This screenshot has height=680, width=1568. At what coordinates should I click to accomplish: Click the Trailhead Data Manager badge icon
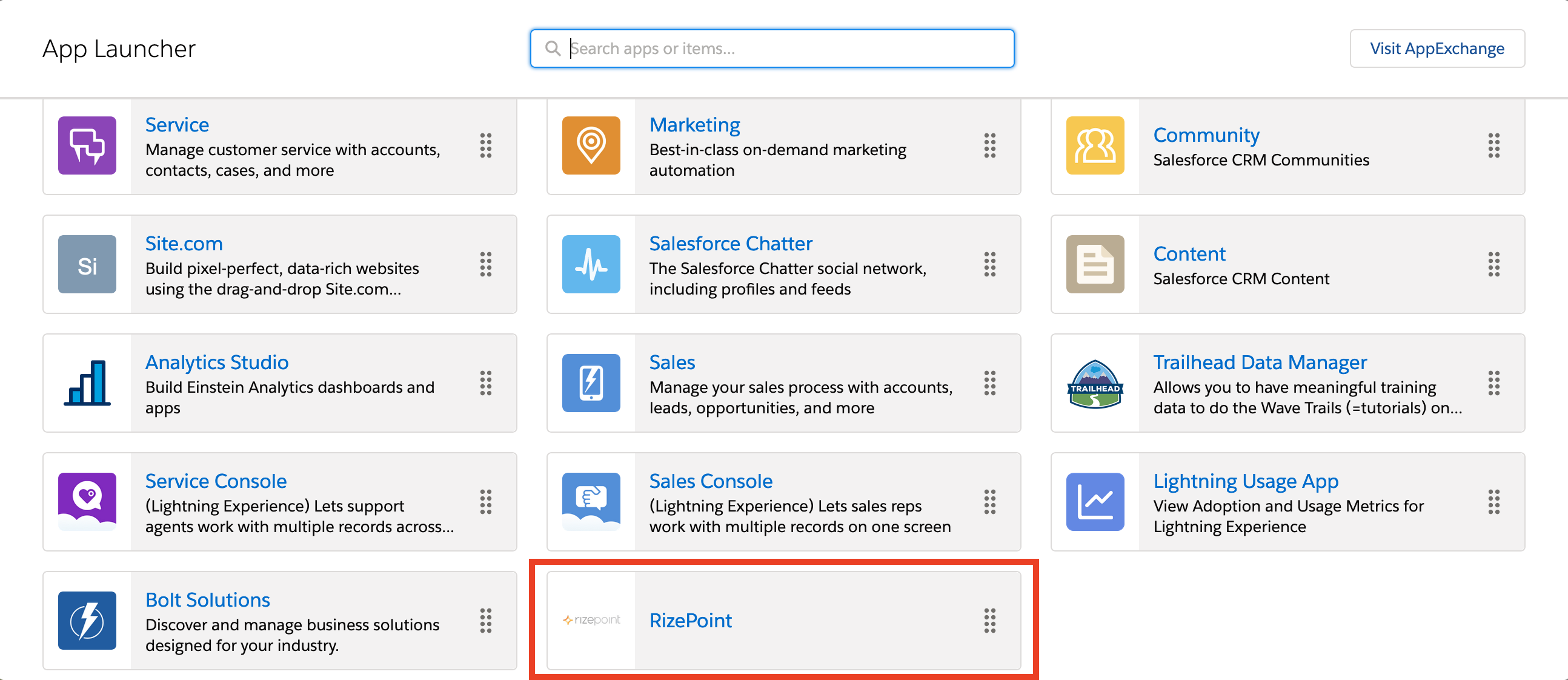tap(1095, 383)
